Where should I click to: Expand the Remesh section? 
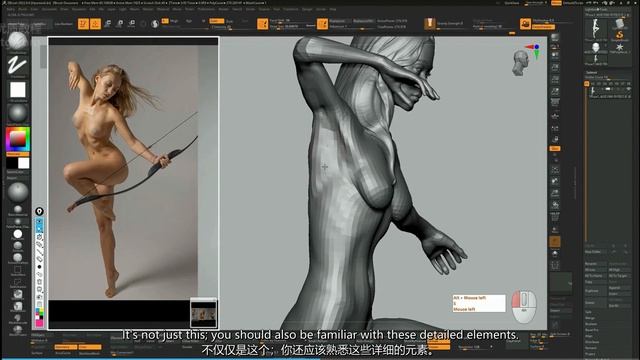pyautogui.click(x=590, y=348)
